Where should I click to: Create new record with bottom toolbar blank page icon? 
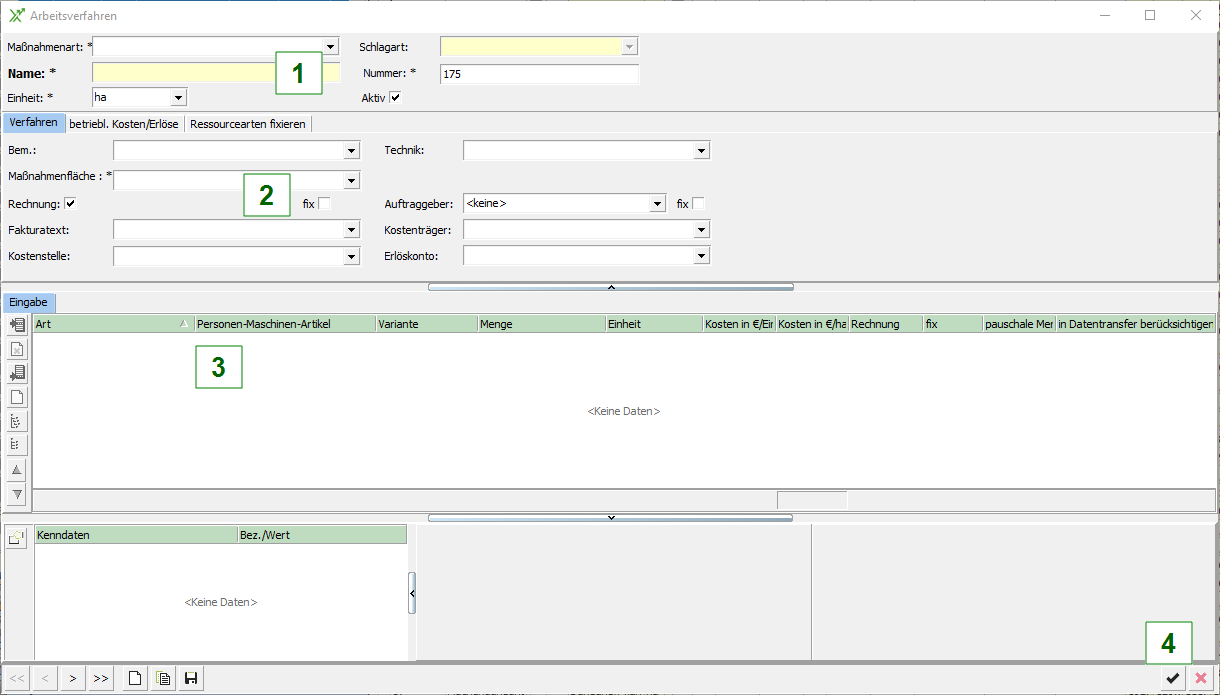(x=133, y=679)
